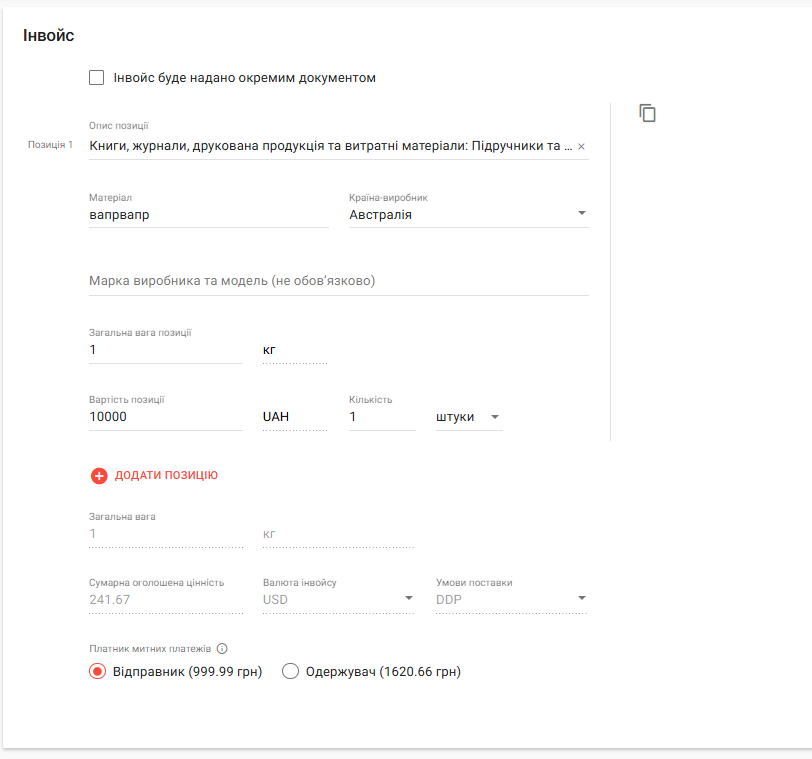Open Країна-виробник dropdown showing Австралія
The image size is (812, 759).
[469, 214]
